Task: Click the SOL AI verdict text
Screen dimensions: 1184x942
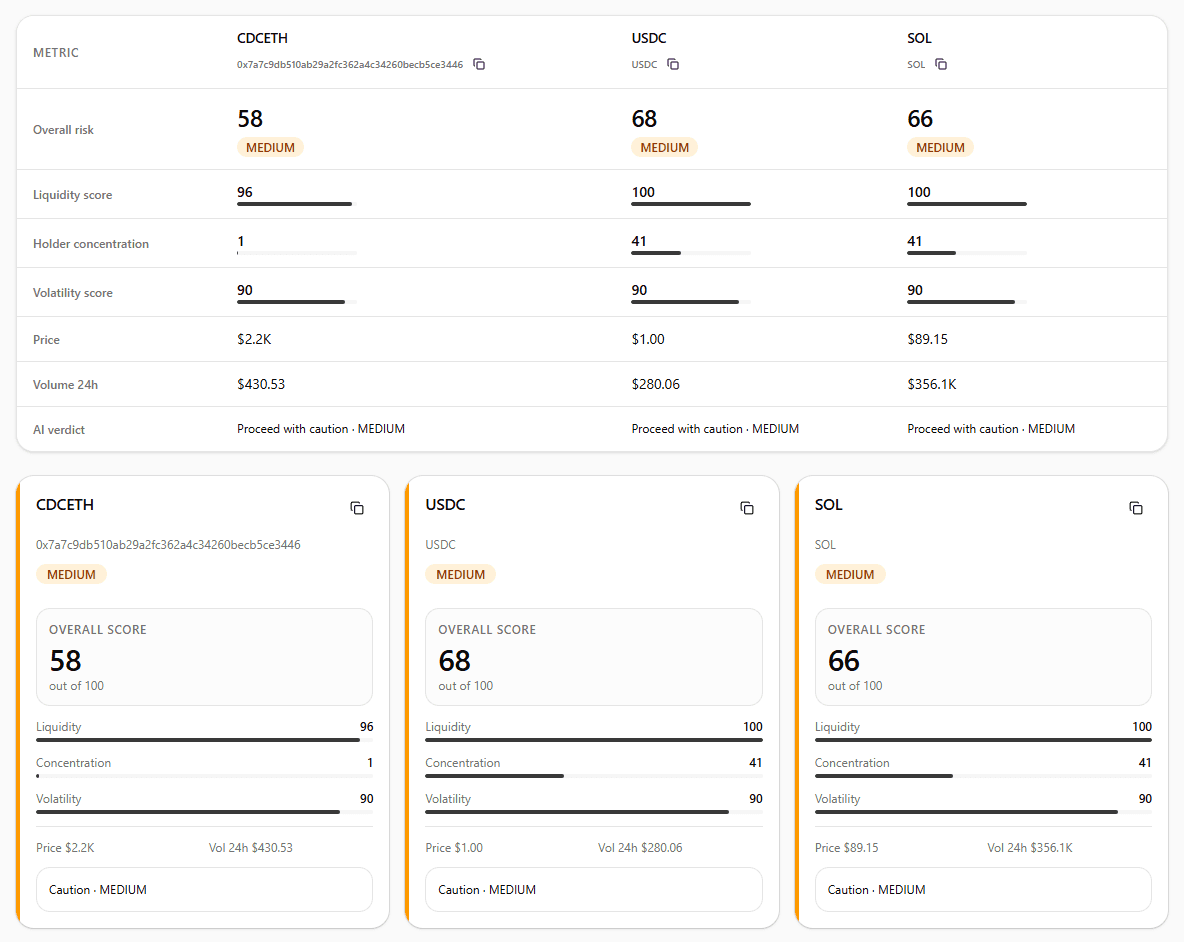Action: point(991,429)
